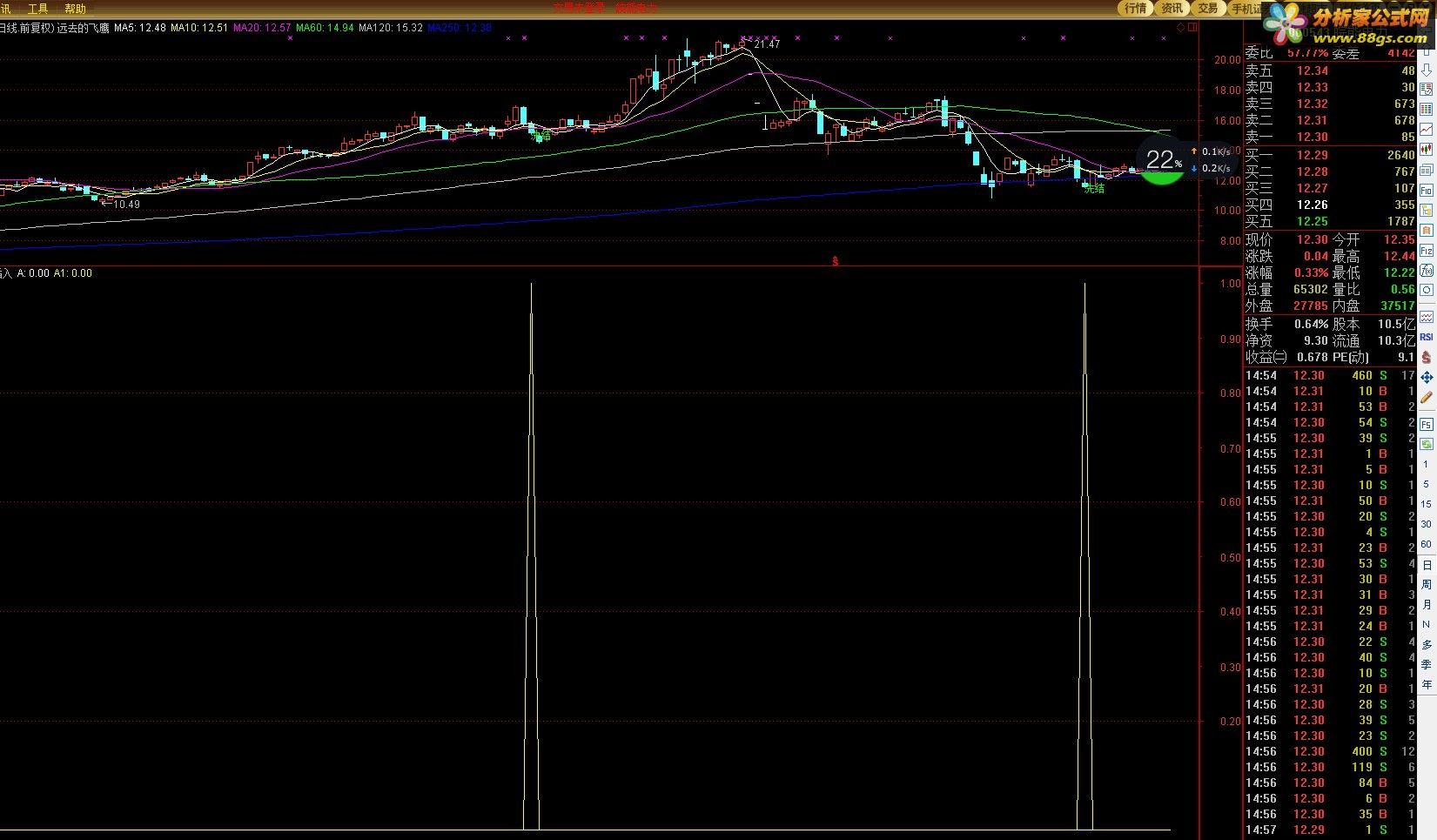Click the MA5: 12.48 label

tap(140, 28)
